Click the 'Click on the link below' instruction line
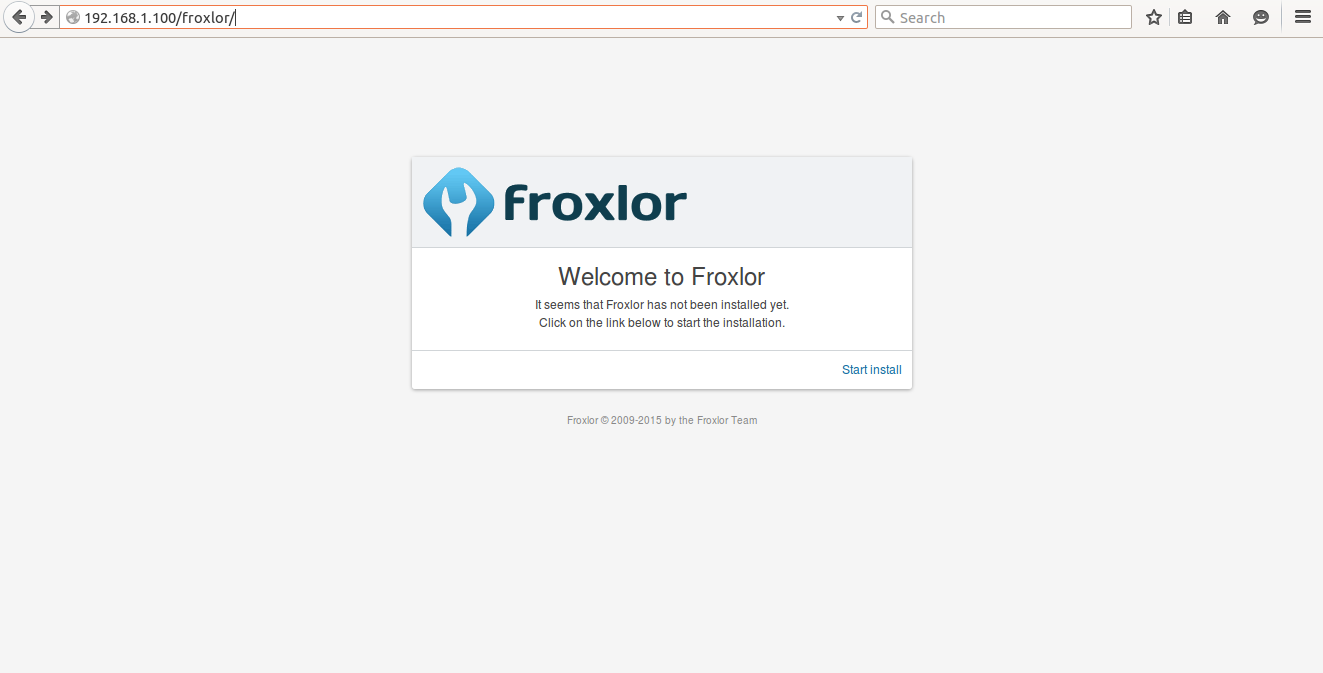 (x=662, y=323)
